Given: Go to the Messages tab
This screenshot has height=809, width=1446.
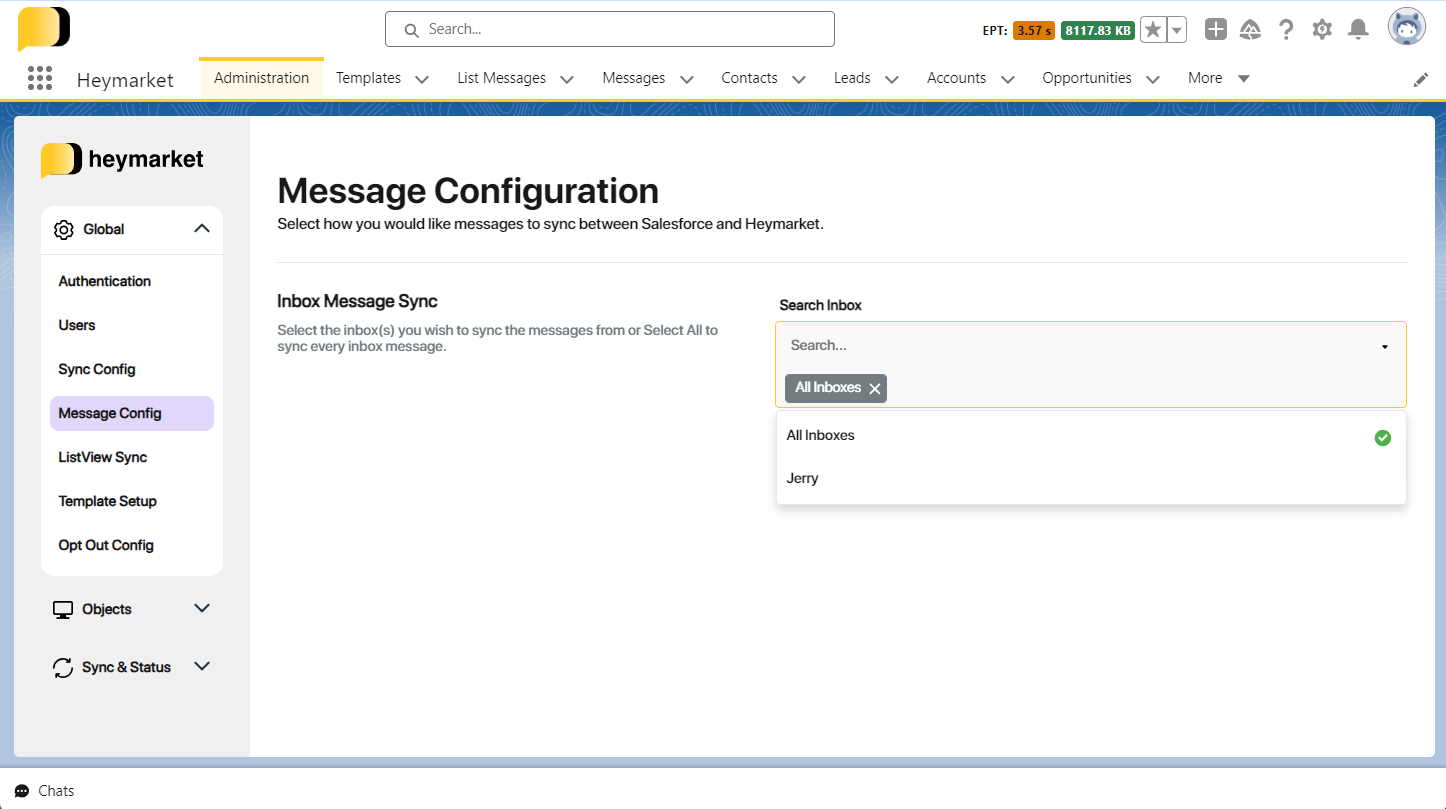Looking at the screenshot, I should (634, 78).
